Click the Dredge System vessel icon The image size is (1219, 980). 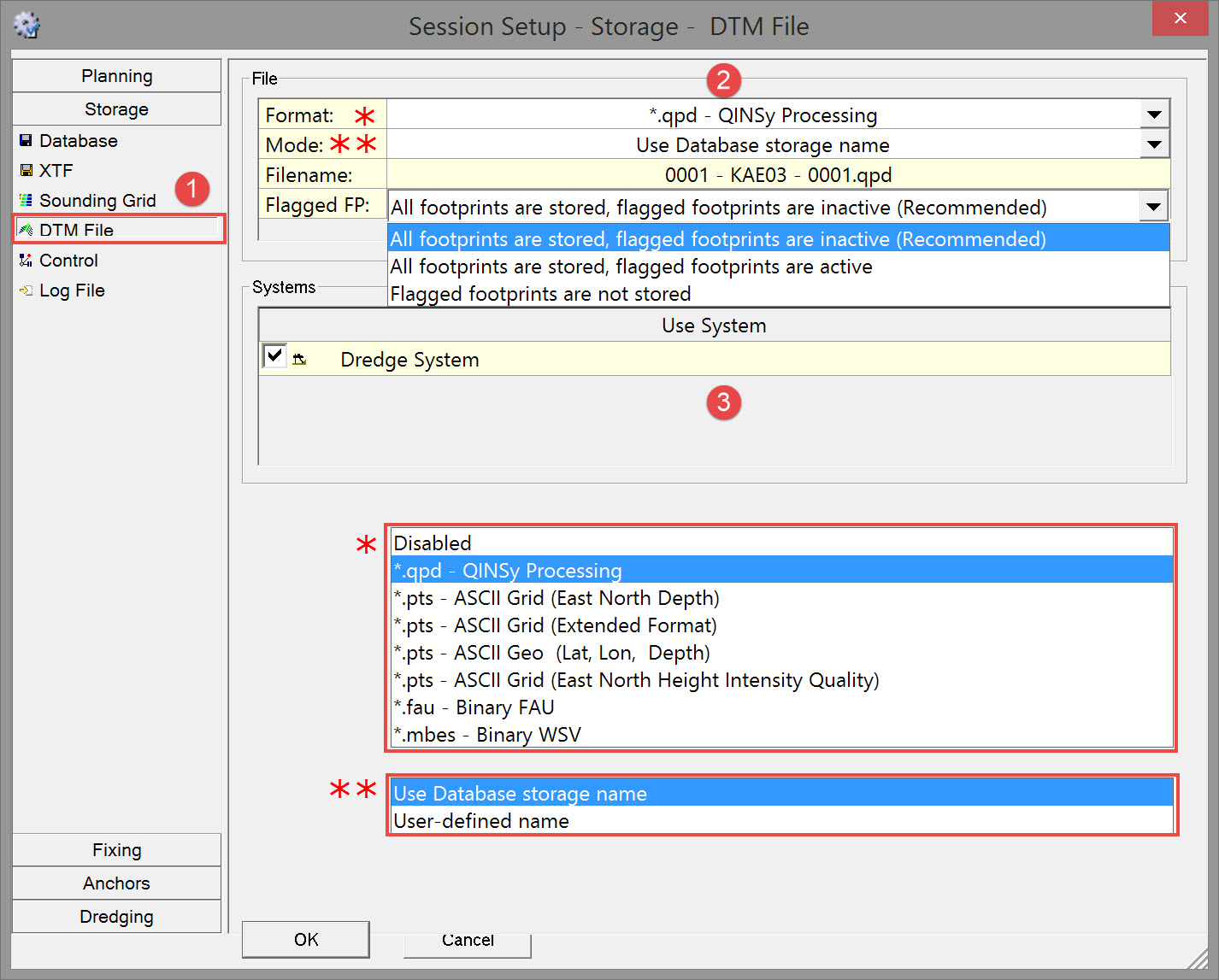[x=299, y=360]
